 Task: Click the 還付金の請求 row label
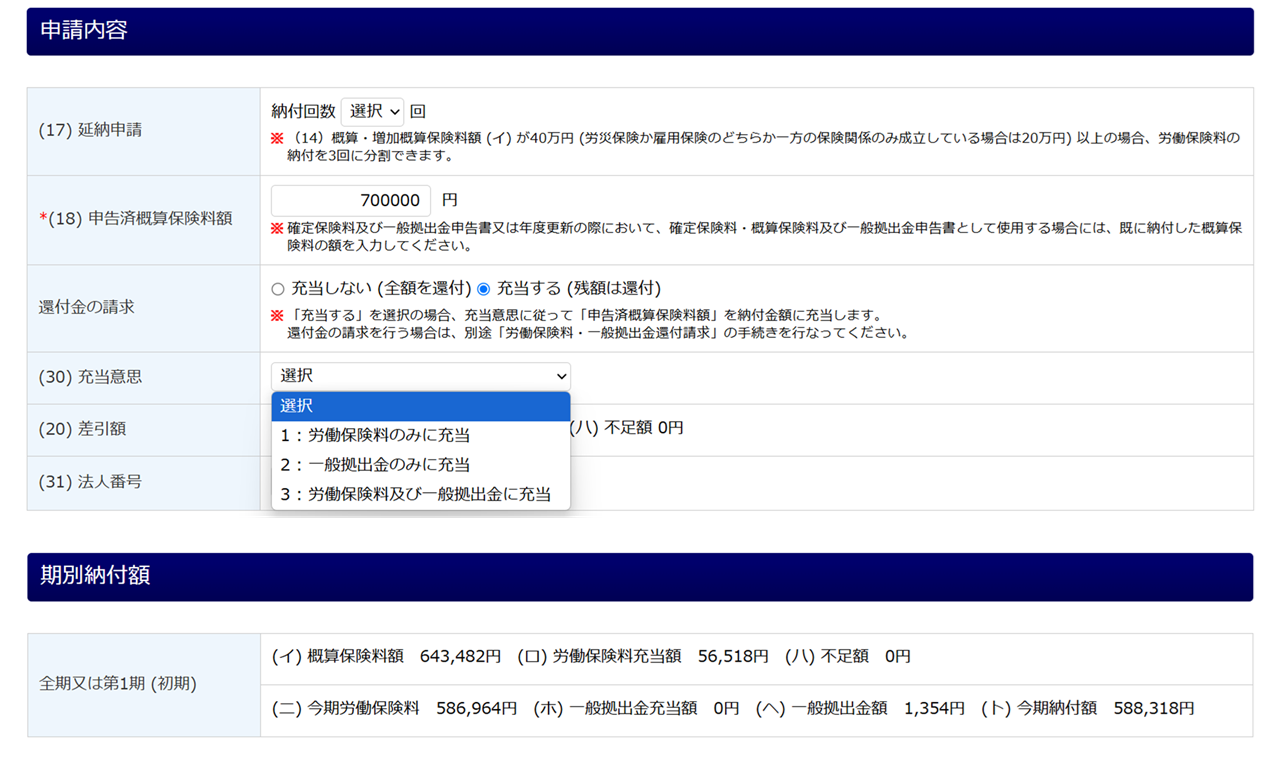(x=86, y=307)
